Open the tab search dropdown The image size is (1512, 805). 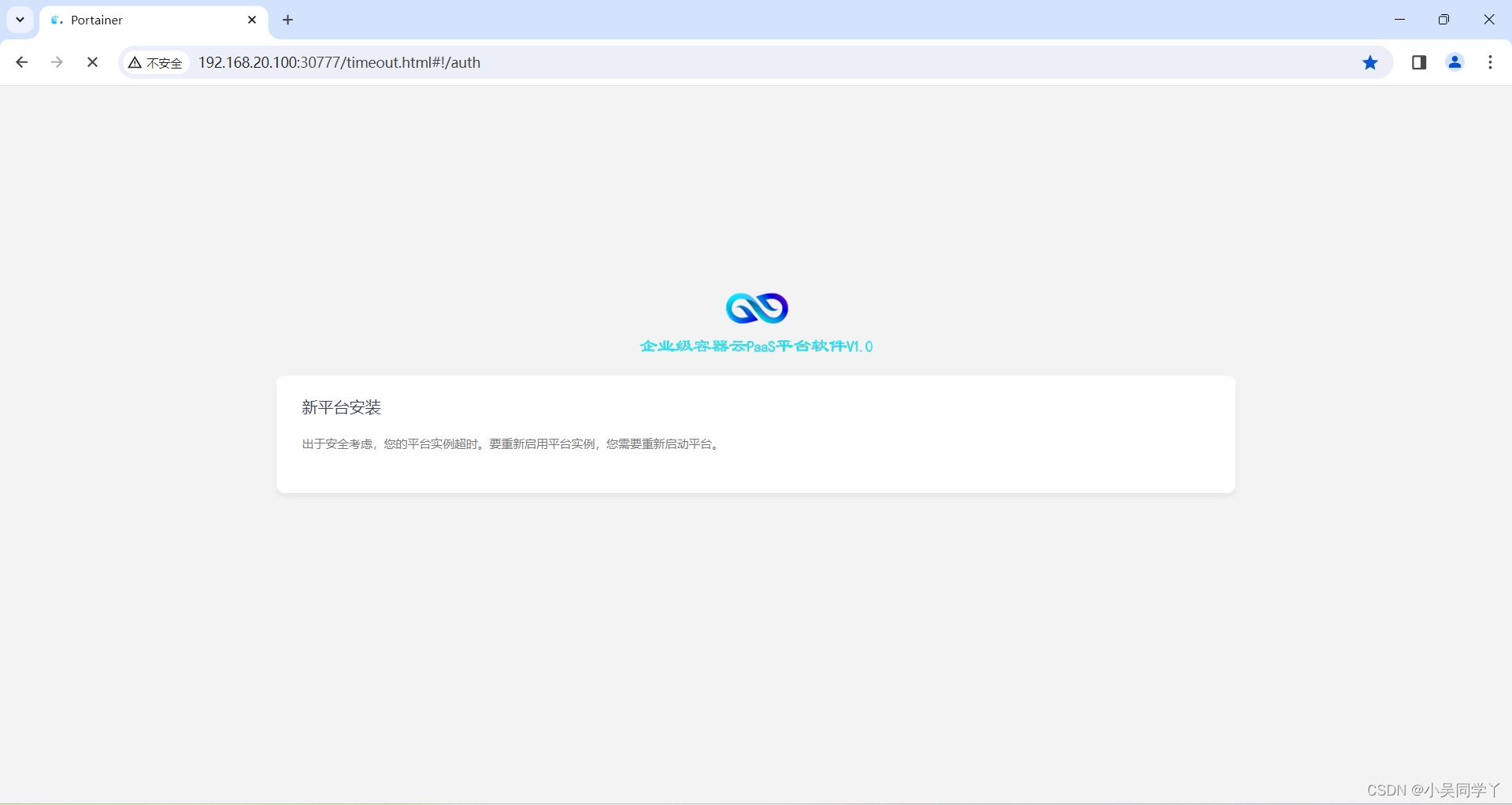(20, 20)
